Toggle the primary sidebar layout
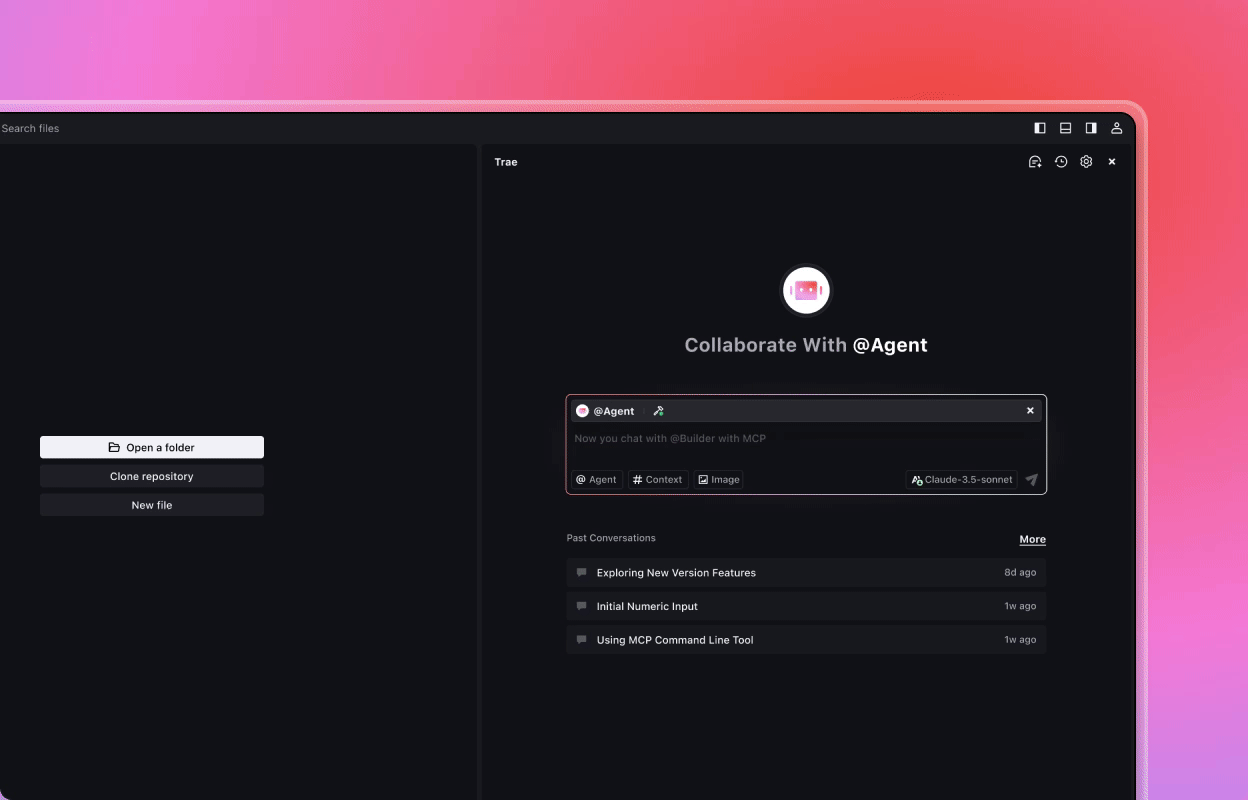This screenshot has width=1248, height=800. pyautogui.click(x=1039, y=128)
